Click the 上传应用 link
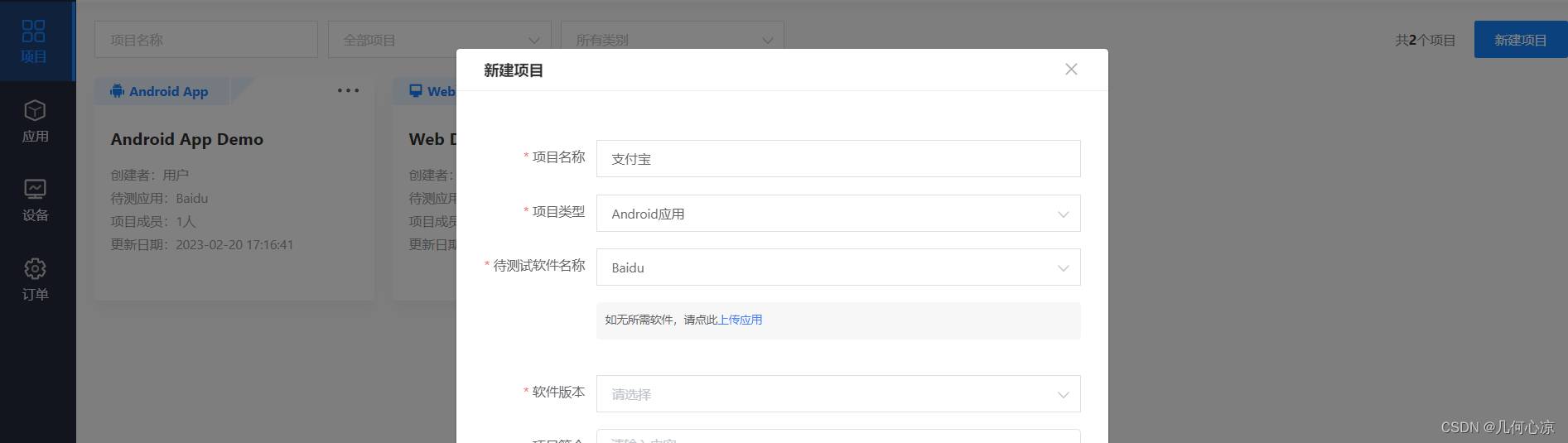Screen dimensions: 1568x443 pos(740,320)
